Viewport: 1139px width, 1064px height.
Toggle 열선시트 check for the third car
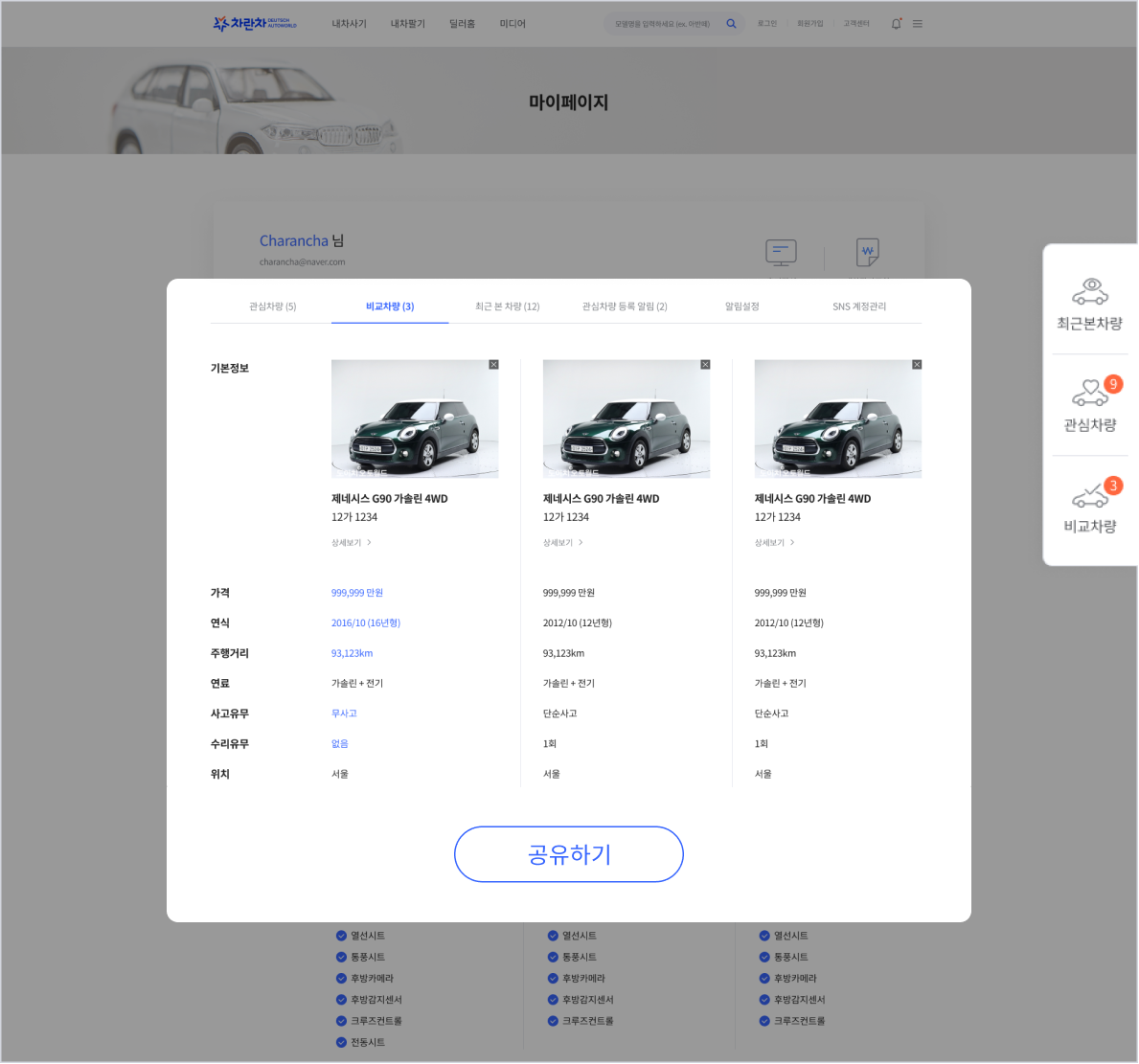764,937
